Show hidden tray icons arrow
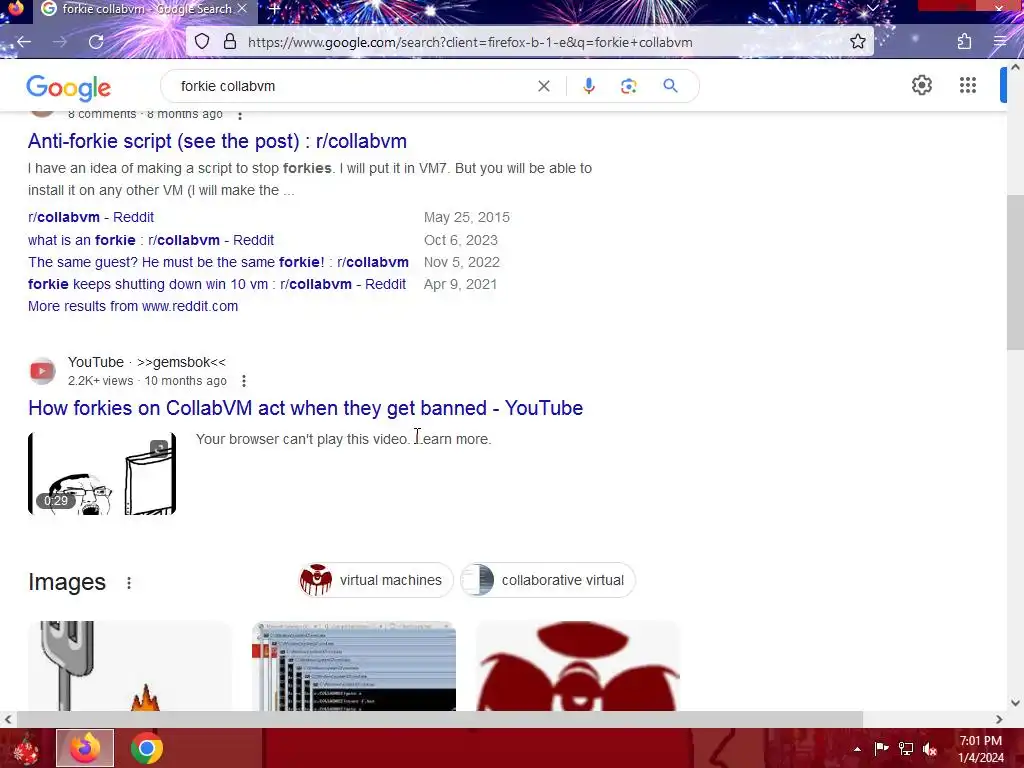Viewport: 1024px width, 768px height. (857, 749)
